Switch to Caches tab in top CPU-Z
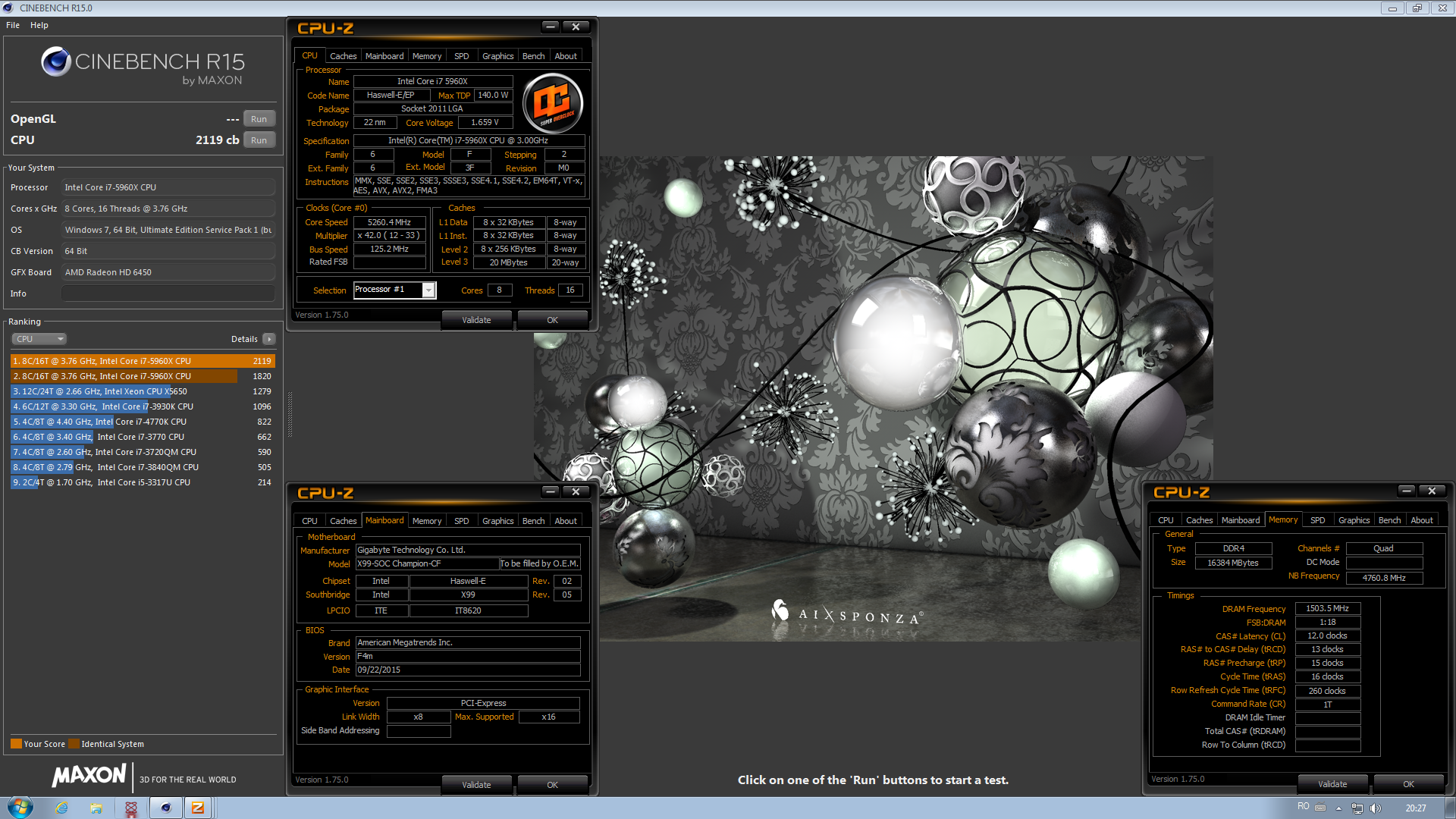Image resolution: width=1456 pixels, height=819 pixels. [343, 56]
